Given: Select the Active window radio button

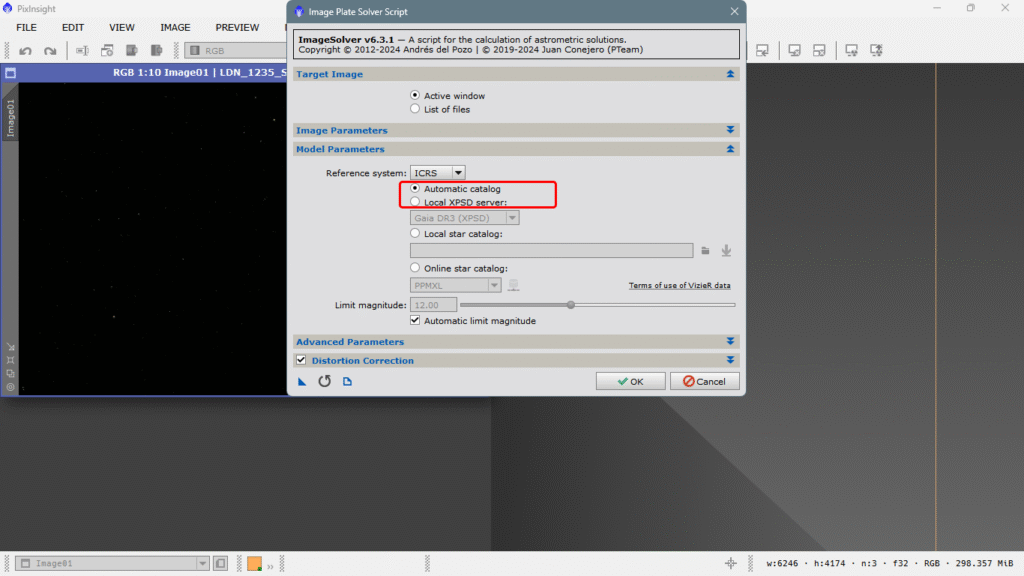Looking at the screenshot, I should pos(415,95).
